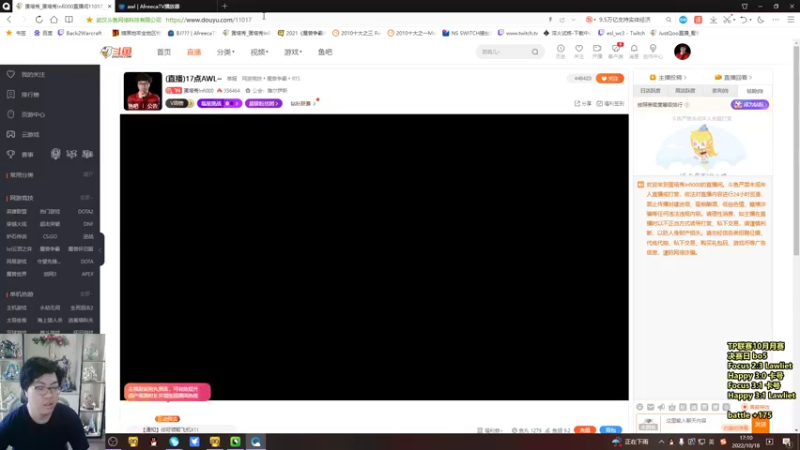Select Live in navigation
Screen dimensions: 800x450
194,52
